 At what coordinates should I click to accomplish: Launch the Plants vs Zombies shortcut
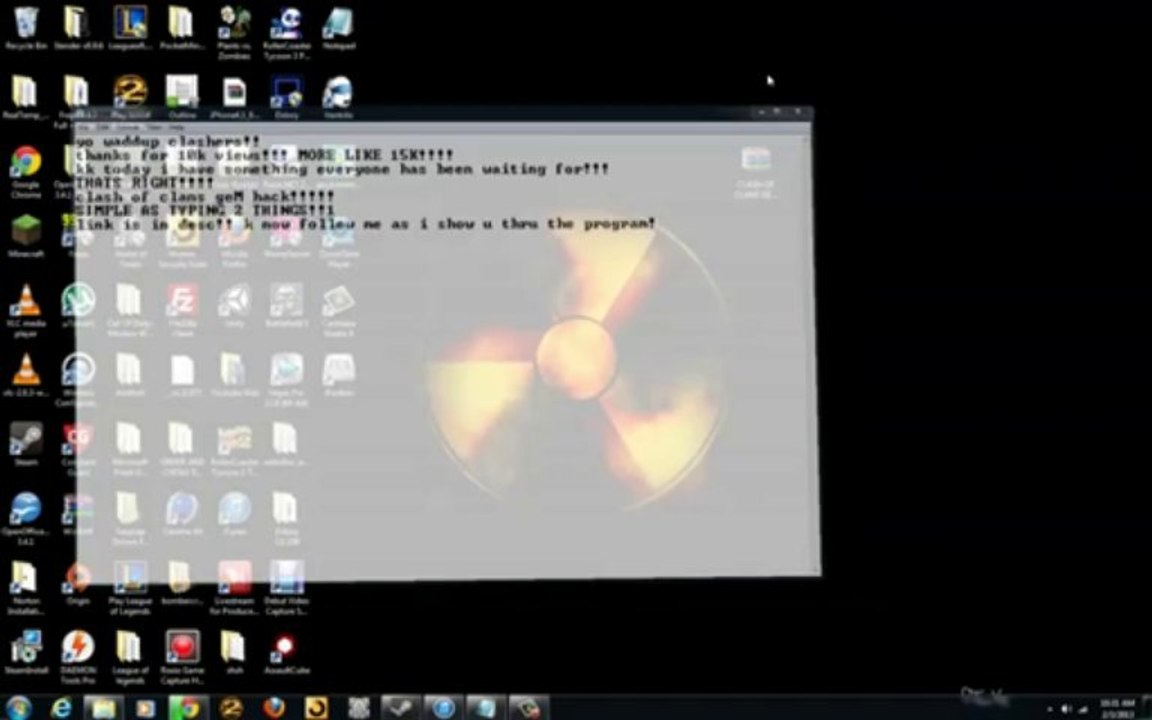click(234, 31)
